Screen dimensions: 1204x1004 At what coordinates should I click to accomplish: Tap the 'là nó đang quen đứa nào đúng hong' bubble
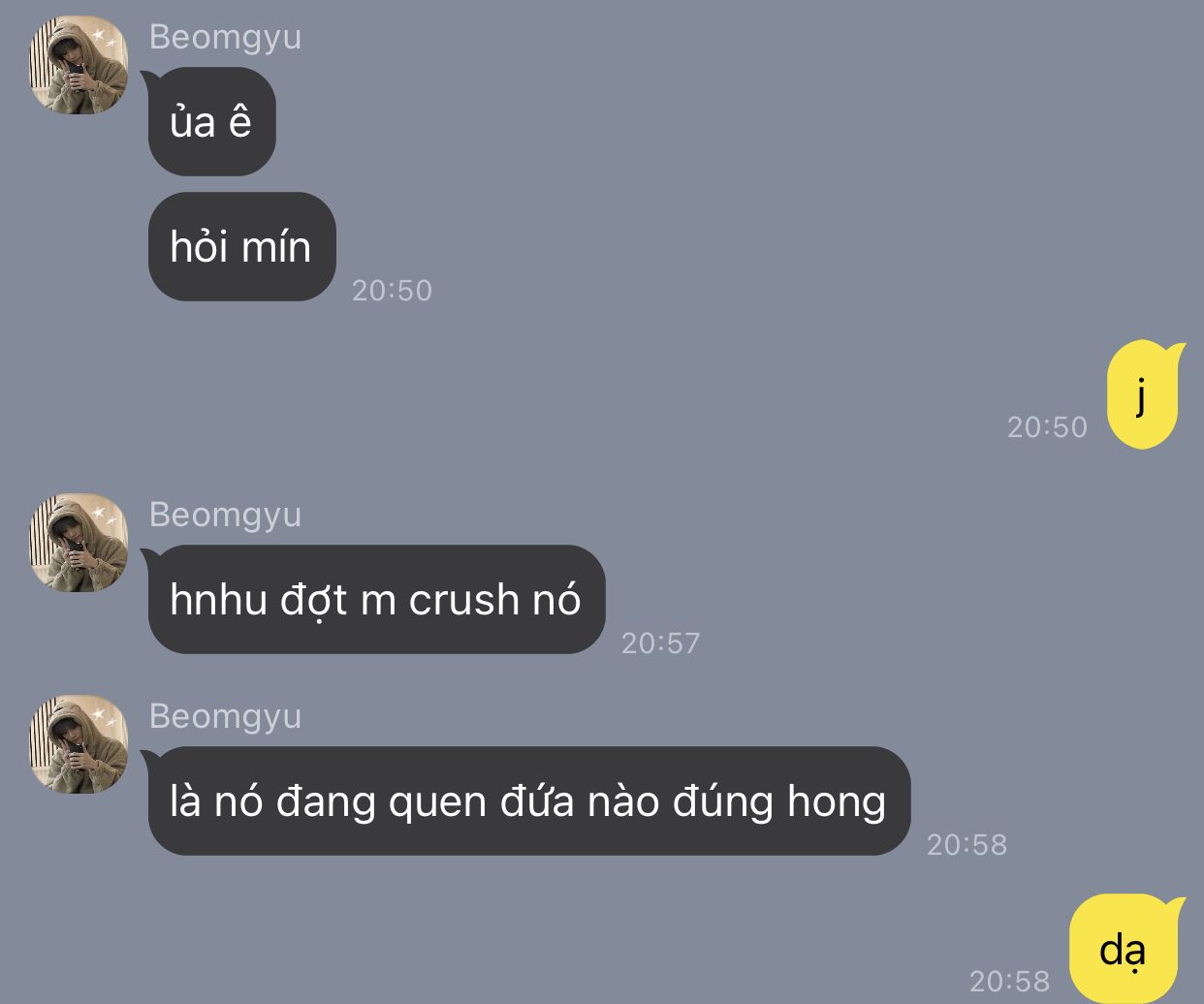click(x=528, y=801)
